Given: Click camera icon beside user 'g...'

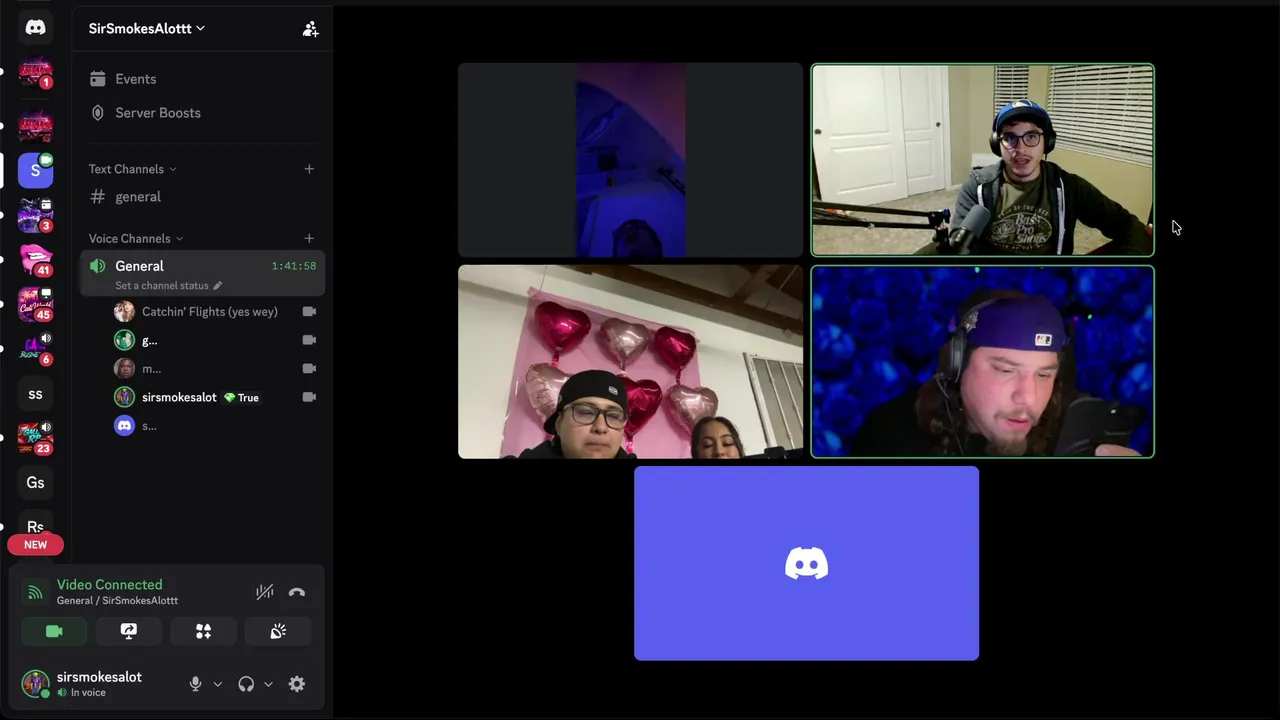Looking at the screenshot, I should (x=309, y=340).
